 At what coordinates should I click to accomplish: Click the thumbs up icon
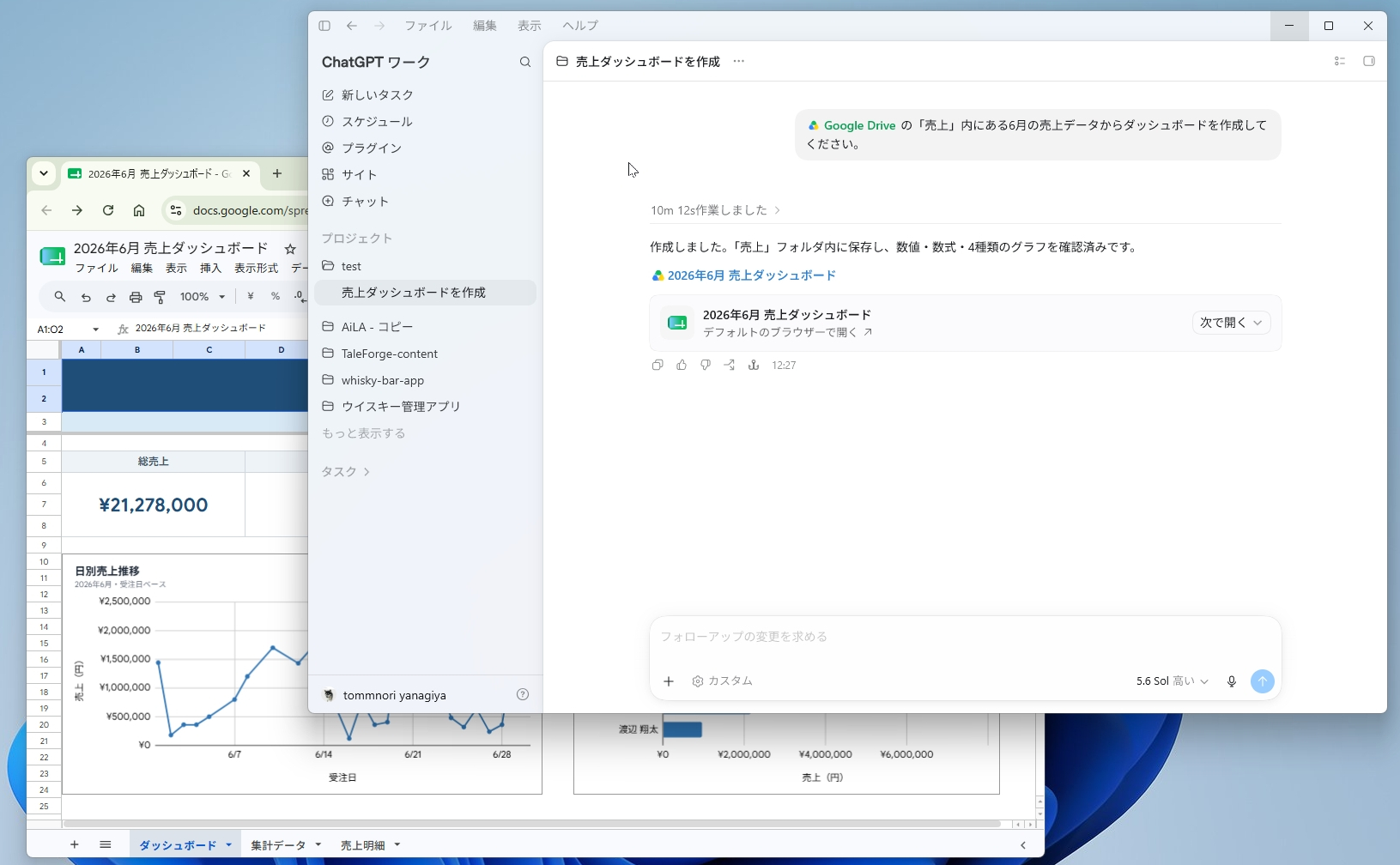pyautogui.click(x=682, y=365)
